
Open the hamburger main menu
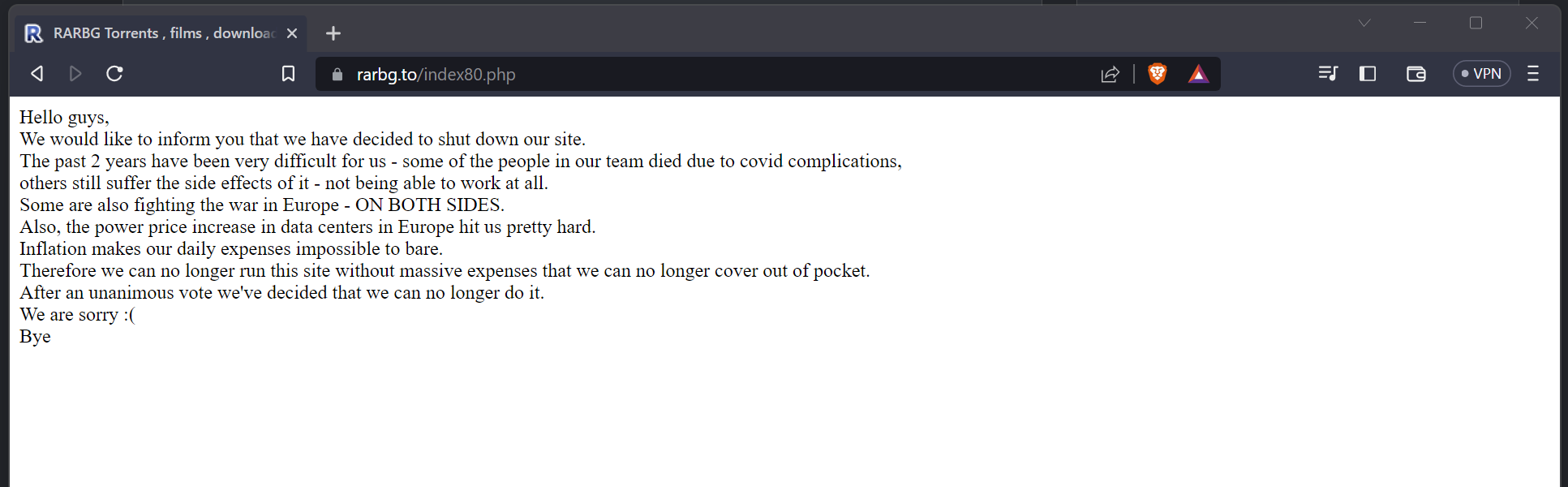[1533, 74]
